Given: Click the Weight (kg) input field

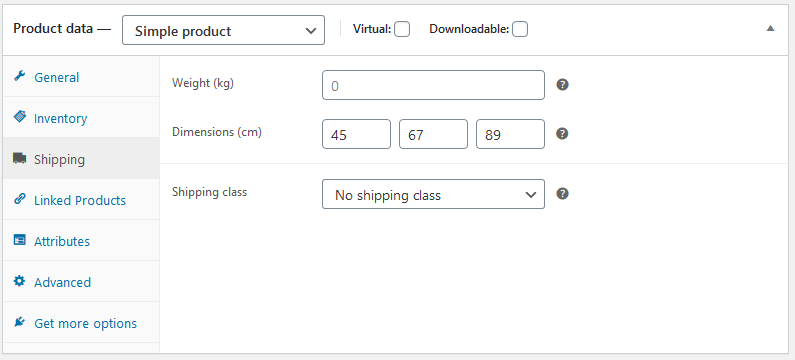Looking at the screenshot, I should pyautogui.click(x=433, y=85).
